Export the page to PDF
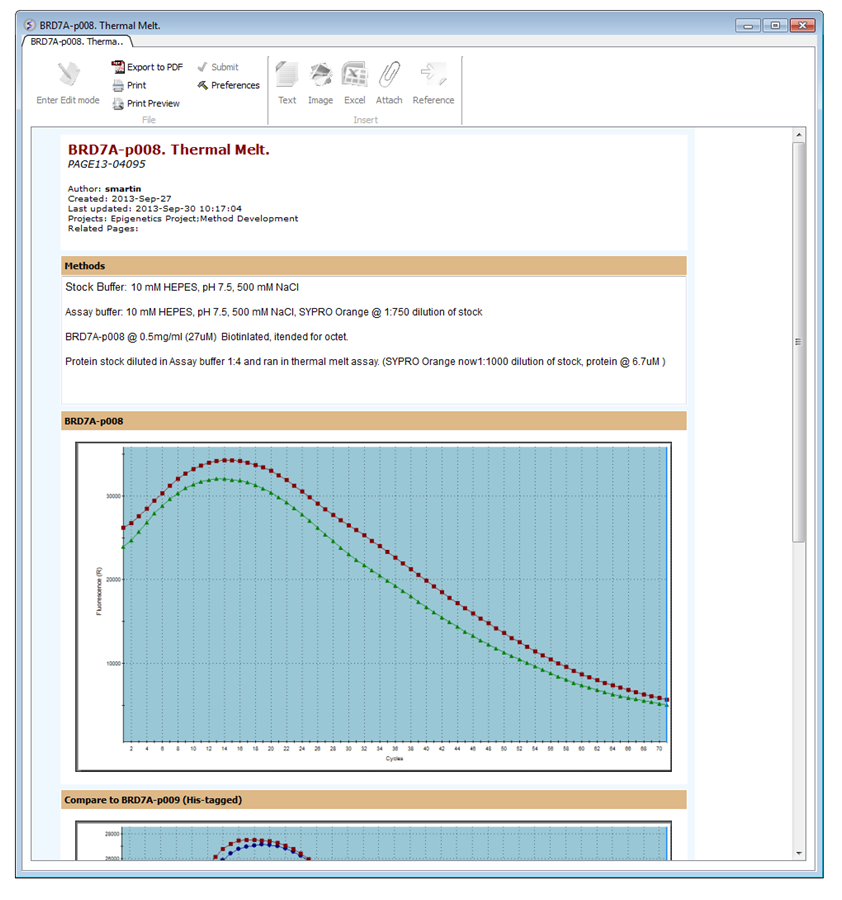 click(146, 67)
